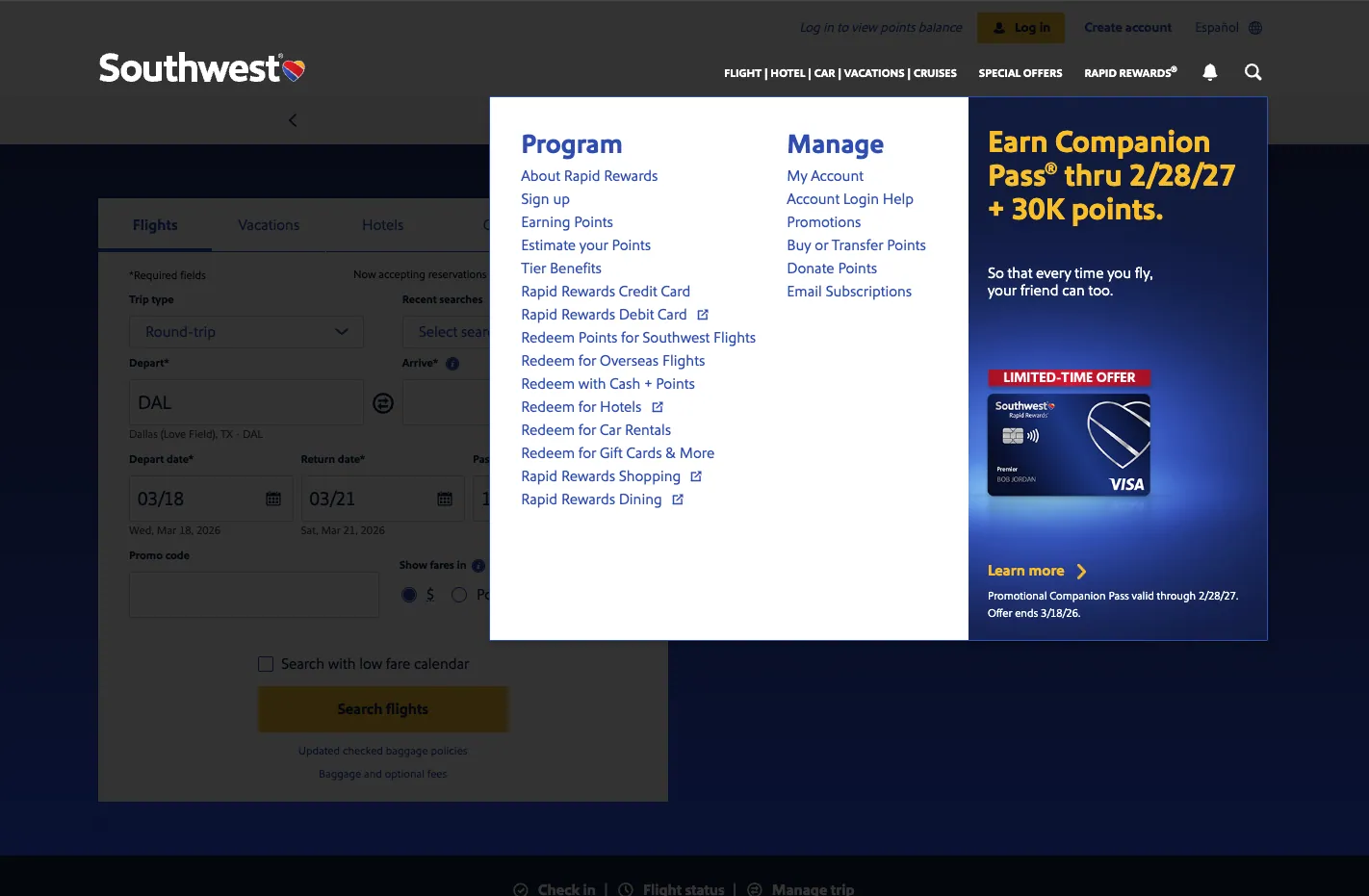
Task: Click the Return date field 03/21
Action: pos(382,499)
